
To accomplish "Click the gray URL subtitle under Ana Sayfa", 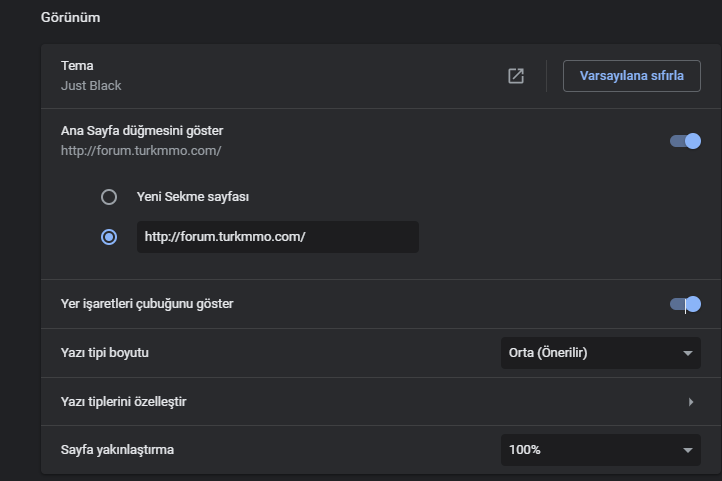I will [x=141, y=151].
